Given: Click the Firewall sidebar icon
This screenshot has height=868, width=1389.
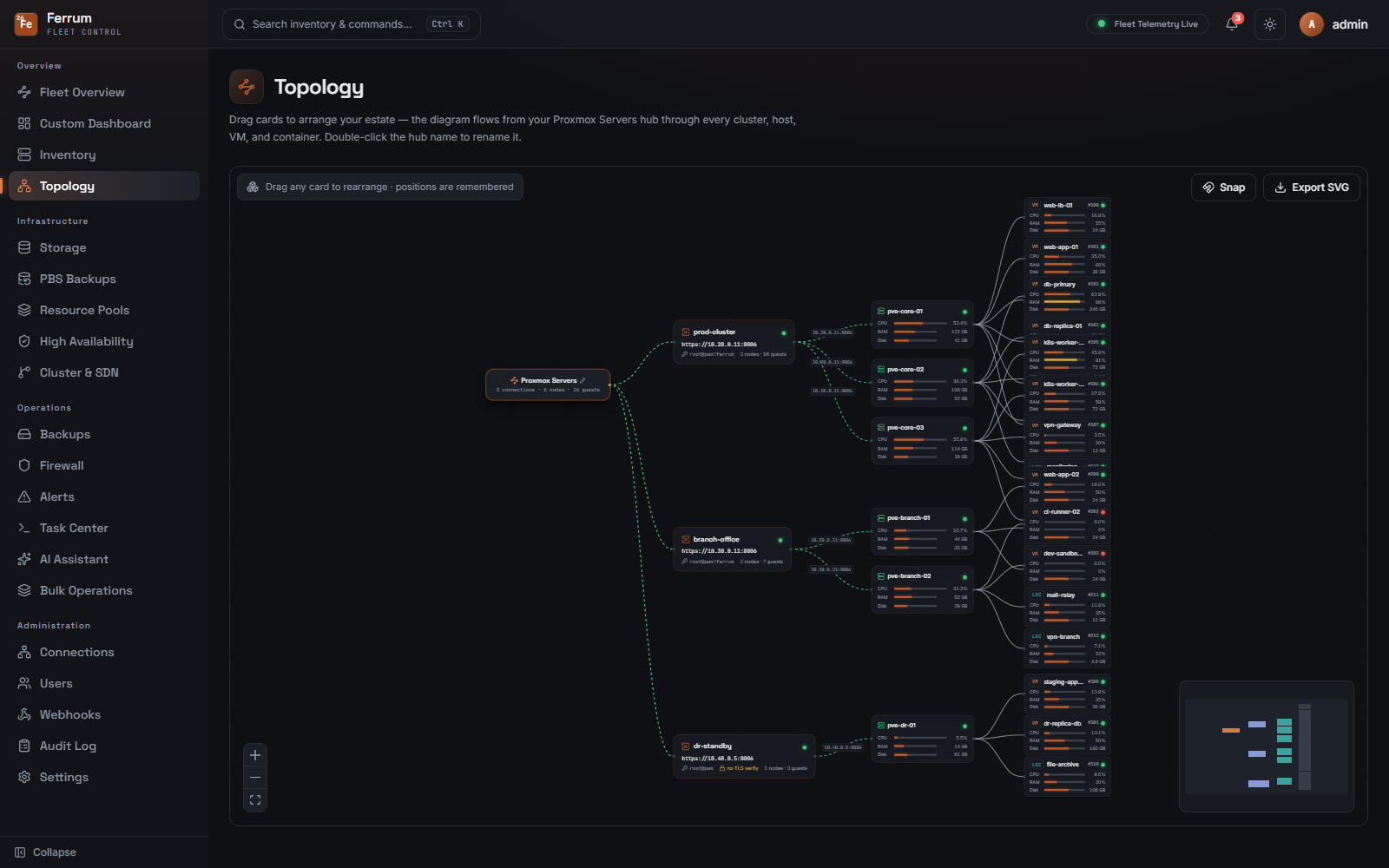Looking at the screenshot, I should (x=24, y=465).
